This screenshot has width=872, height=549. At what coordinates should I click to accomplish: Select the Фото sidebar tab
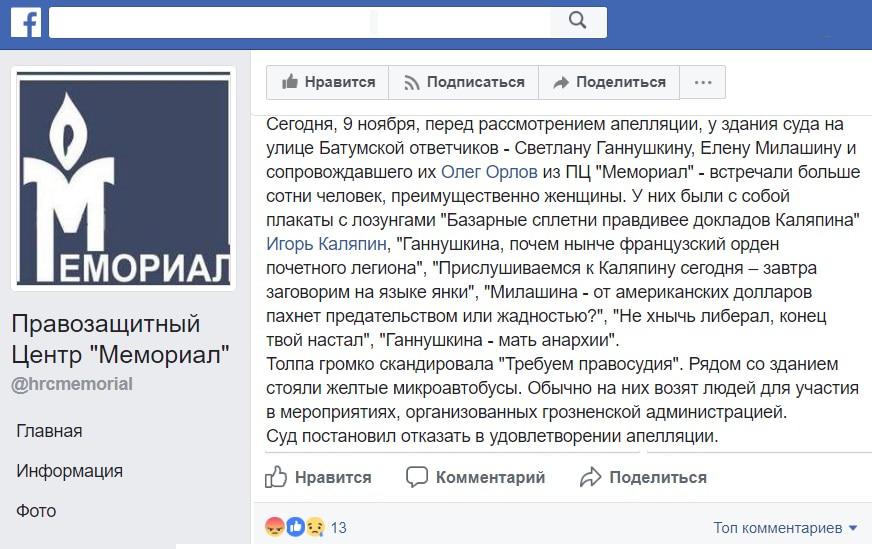coord(36,511)
